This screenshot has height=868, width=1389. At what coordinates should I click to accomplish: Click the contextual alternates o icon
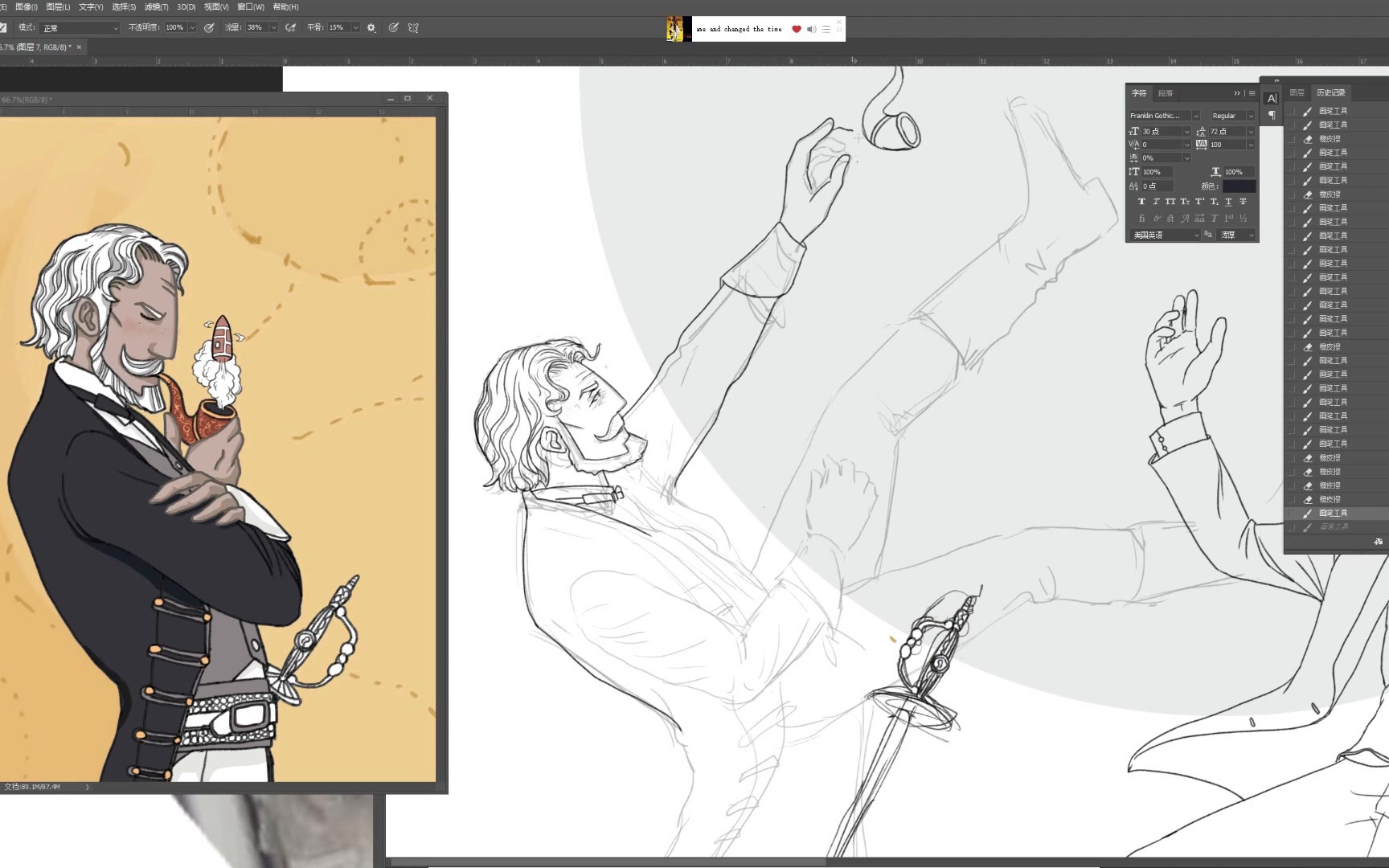[1156, 218]
